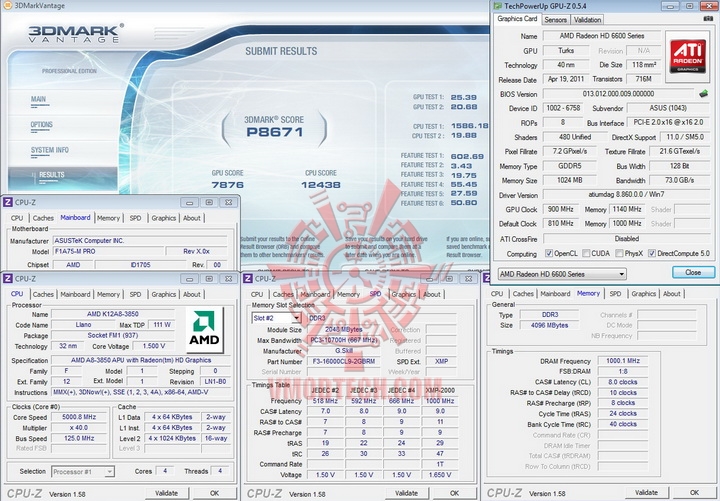Click the motherboard model F1A75-M PRO
This screenshot has width=720, height=501.
pos(108,251)
